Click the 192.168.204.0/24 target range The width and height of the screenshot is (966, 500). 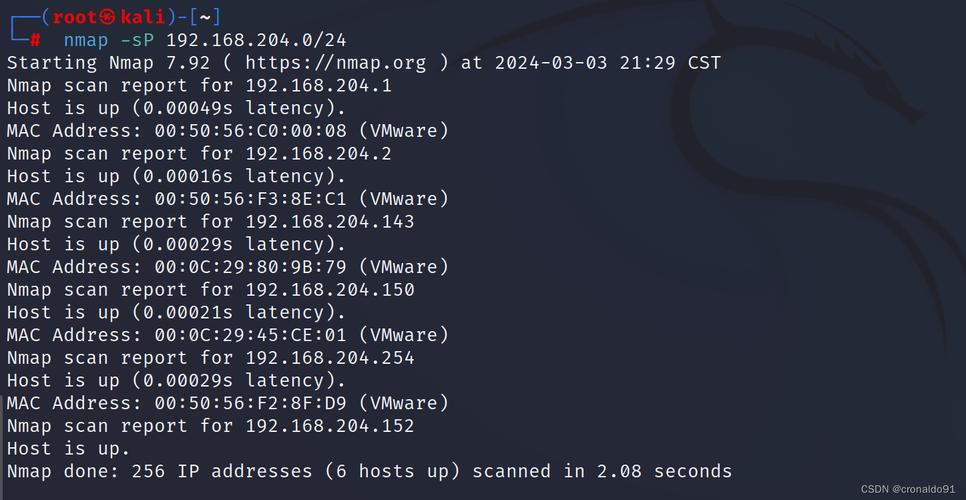(256, 41)
